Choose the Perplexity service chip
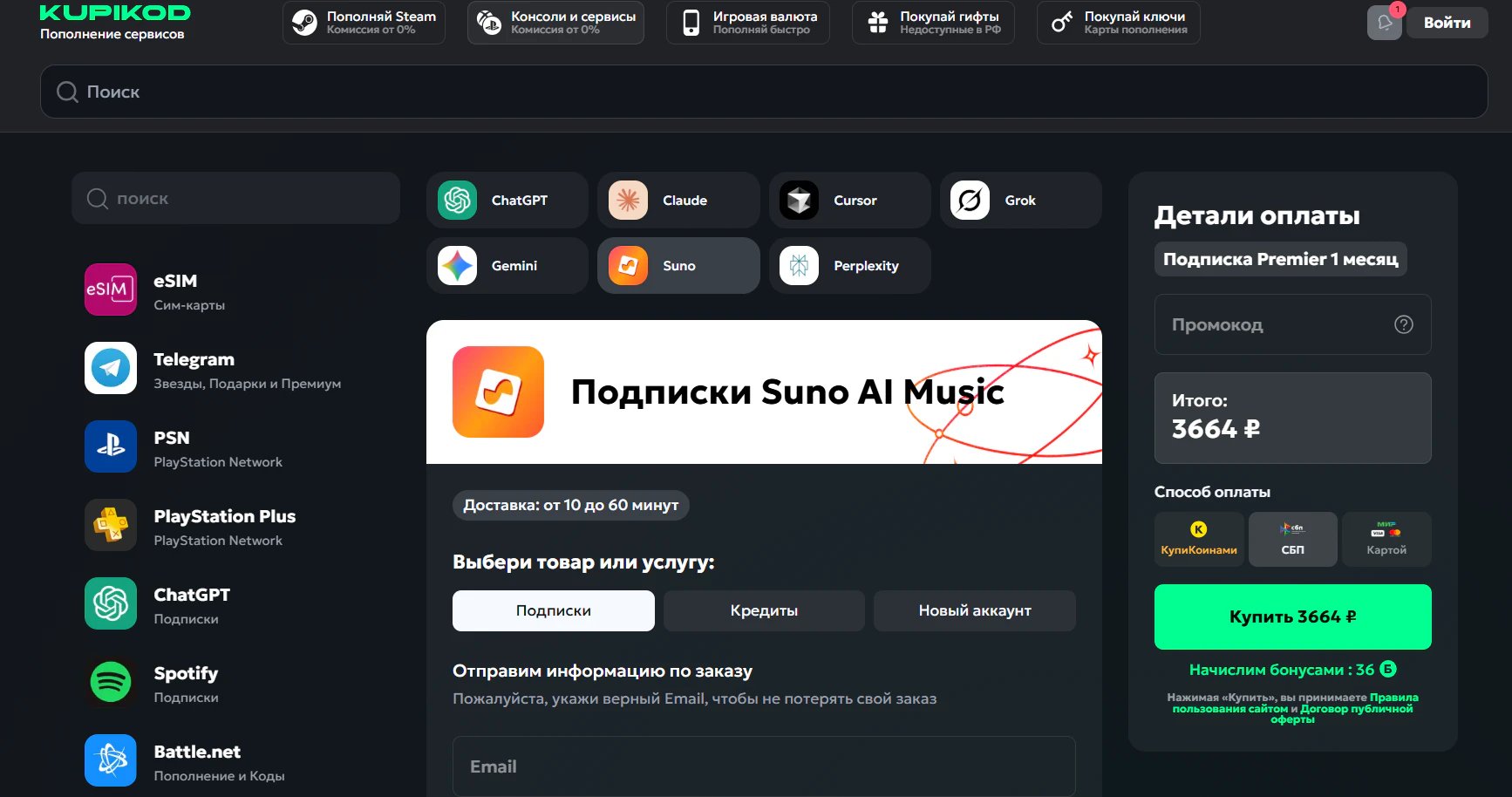This screenshot has height=797, width=1512. (x=849, y=266)
